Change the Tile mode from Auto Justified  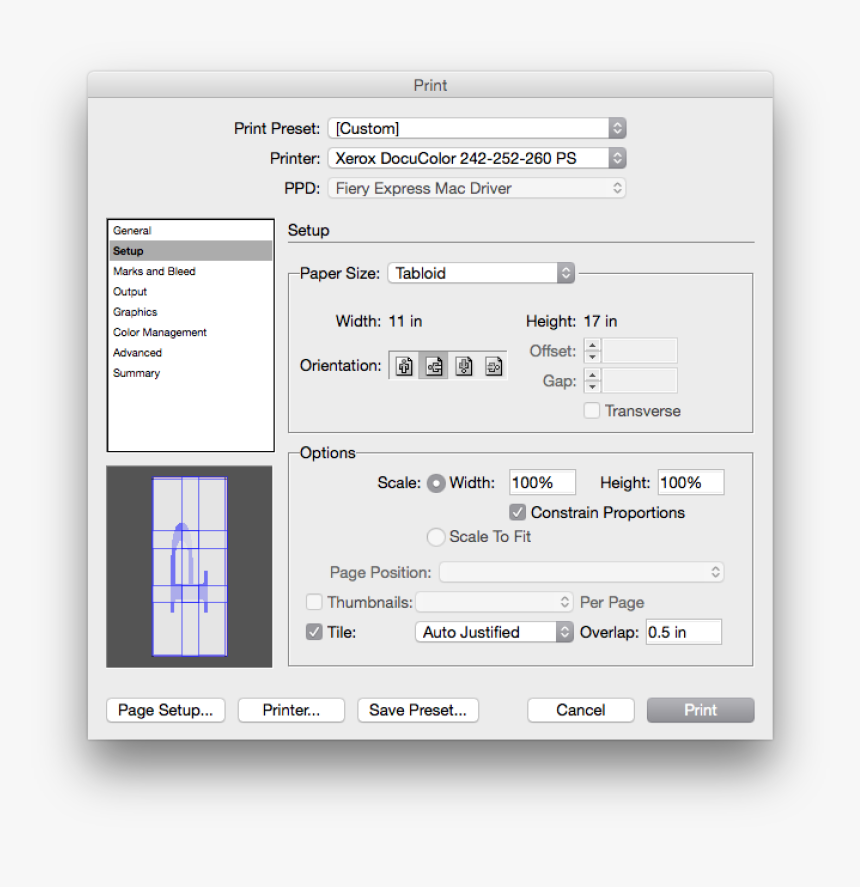click(494, 632)
